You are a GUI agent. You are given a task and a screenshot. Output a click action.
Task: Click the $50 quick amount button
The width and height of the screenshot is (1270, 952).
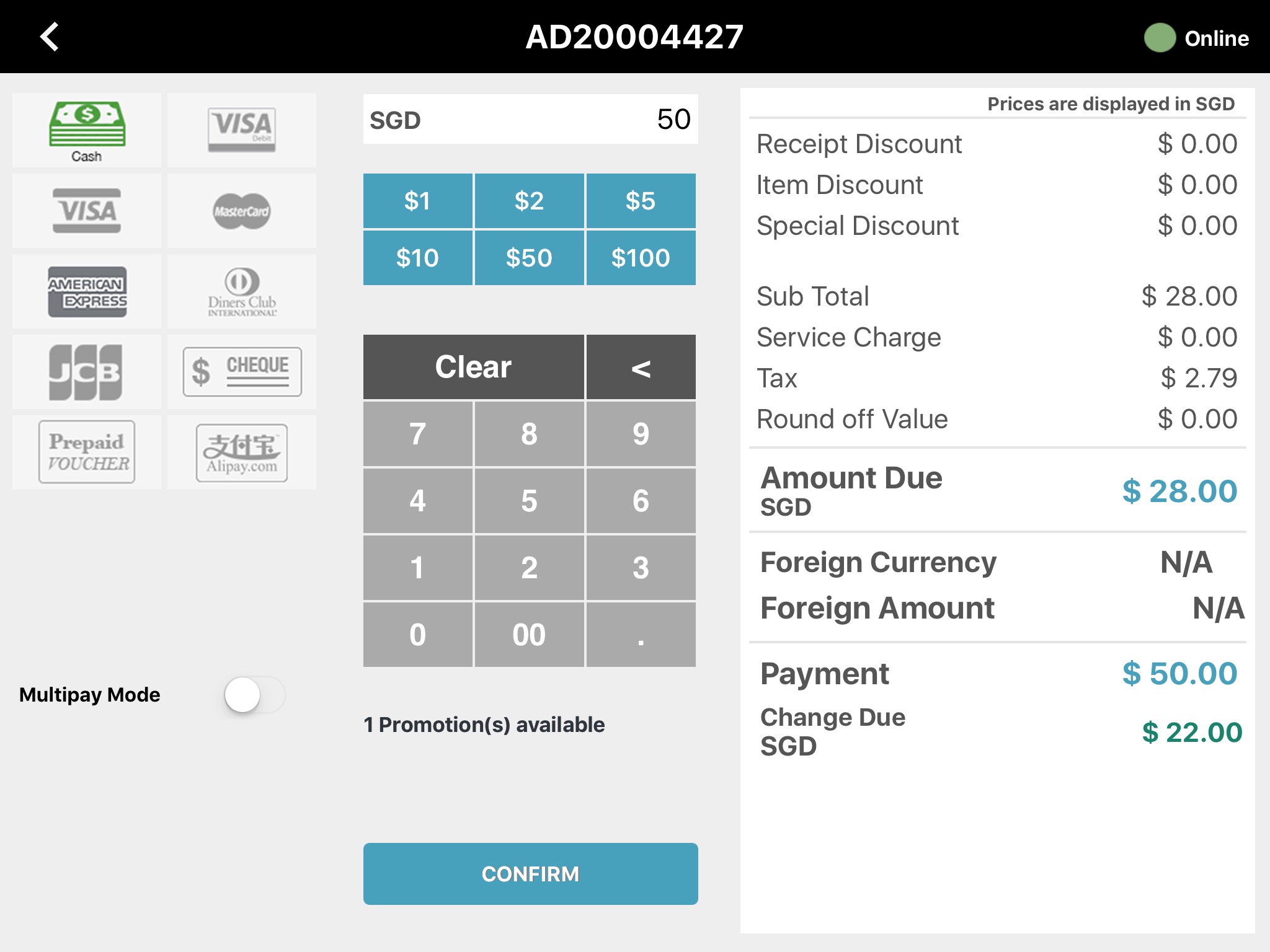pyautogui.click(x=527, y=258)
